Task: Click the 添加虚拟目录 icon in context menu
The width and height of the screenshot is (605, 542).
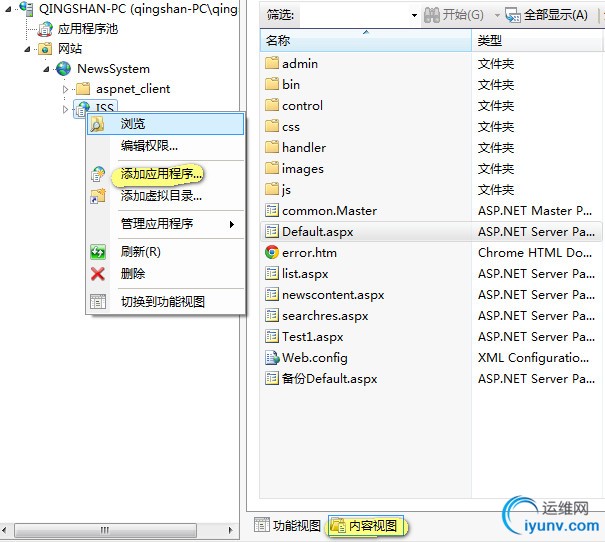Action: [x=98, y=196]
